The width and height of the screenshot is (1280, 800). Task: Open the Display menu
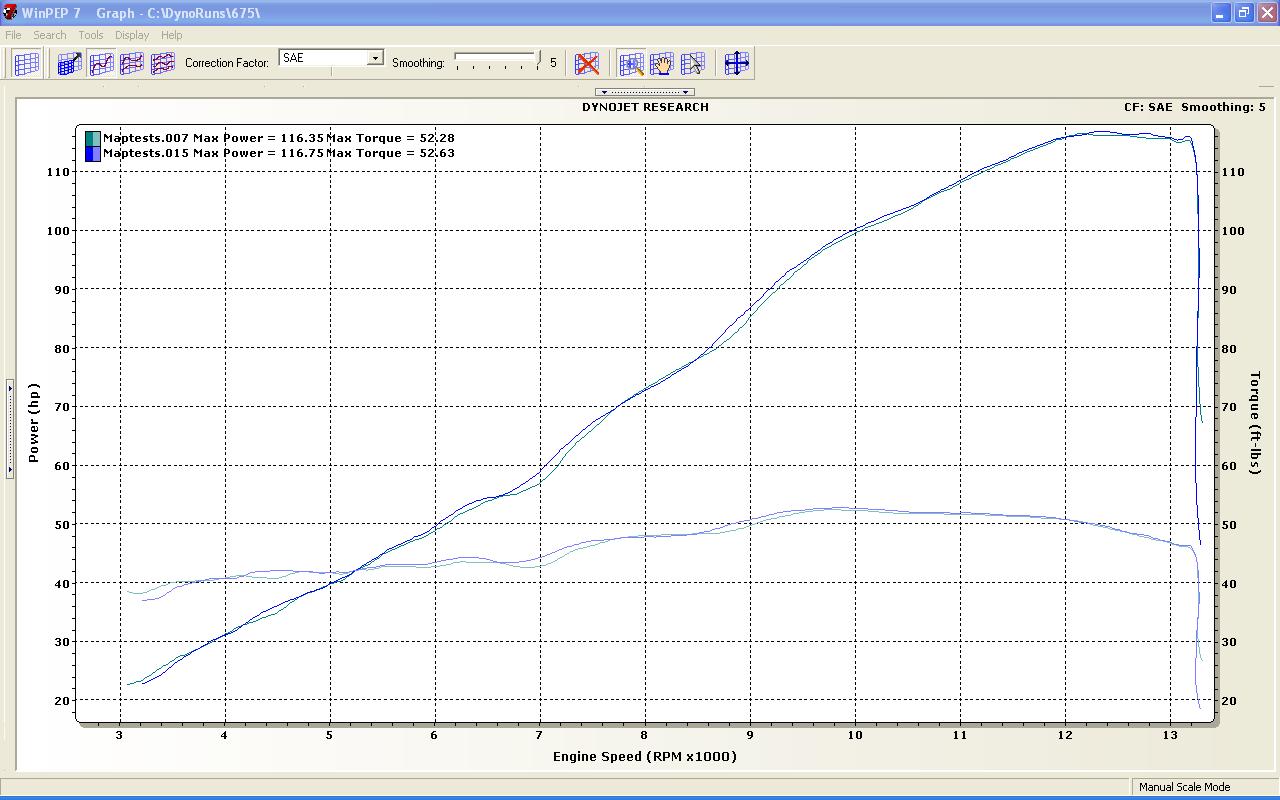(x=132, y=35)
